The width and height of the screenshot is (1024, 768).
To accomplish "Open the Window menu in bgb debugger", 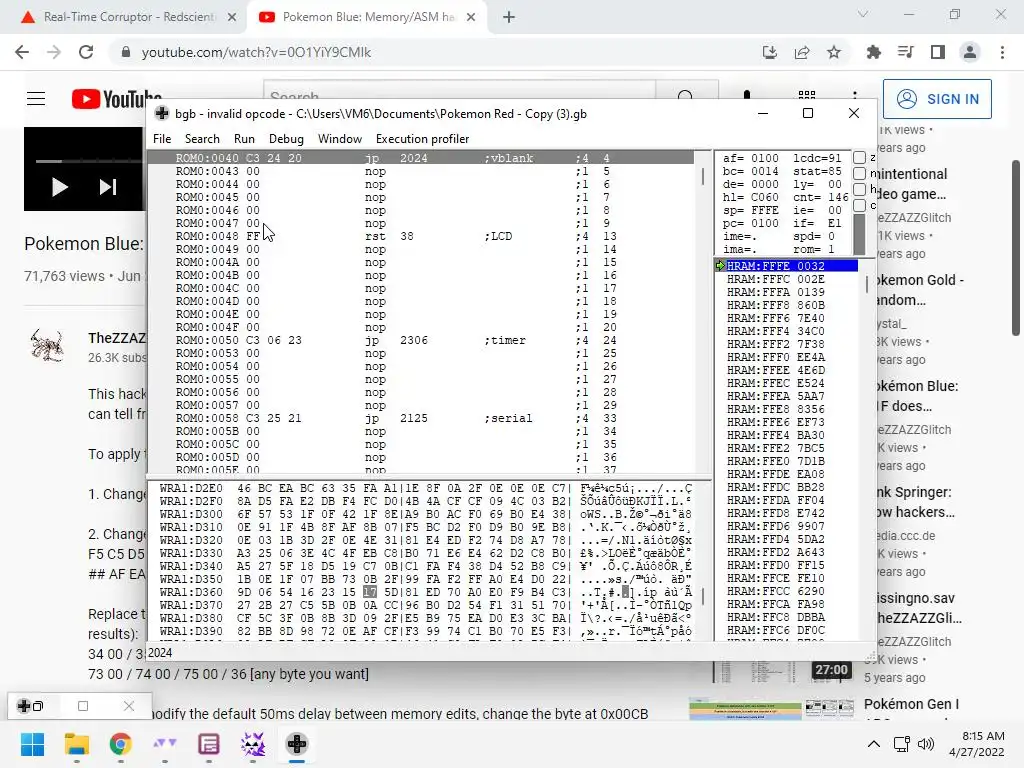I will coord(340,138).
